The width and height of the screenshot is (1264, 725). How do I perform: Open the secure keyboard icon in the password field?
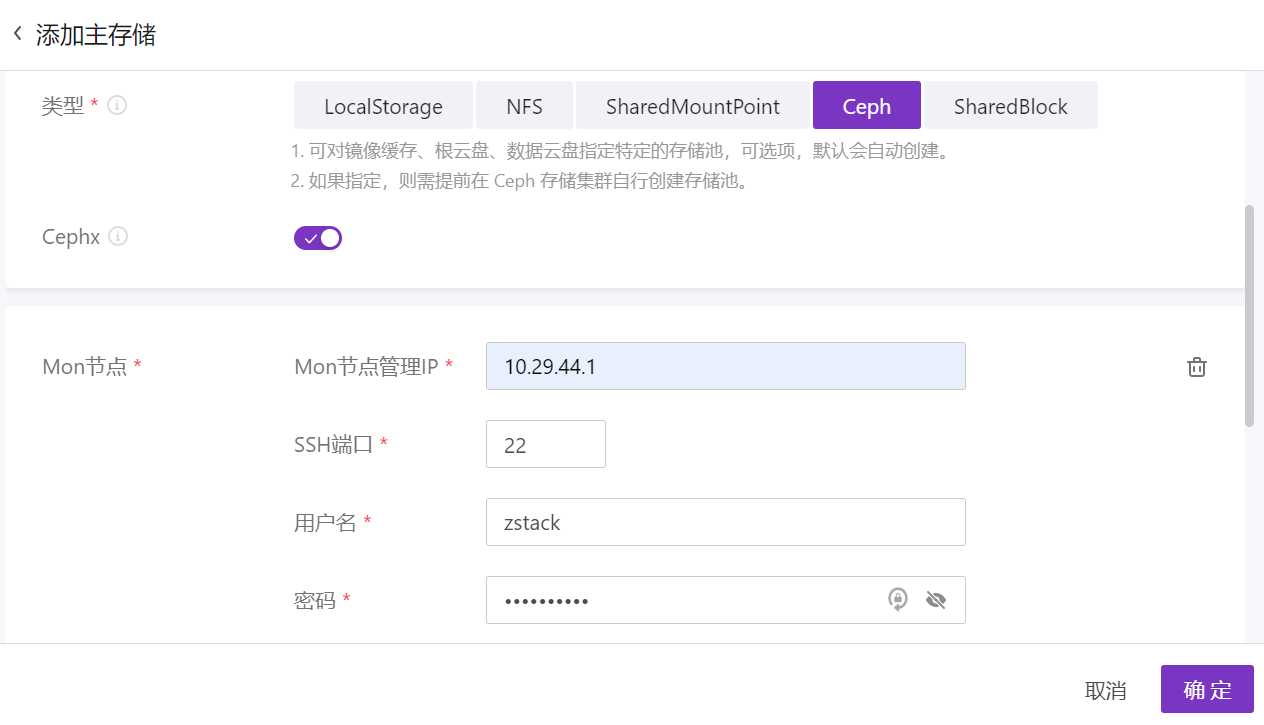(x=897, y=599)
